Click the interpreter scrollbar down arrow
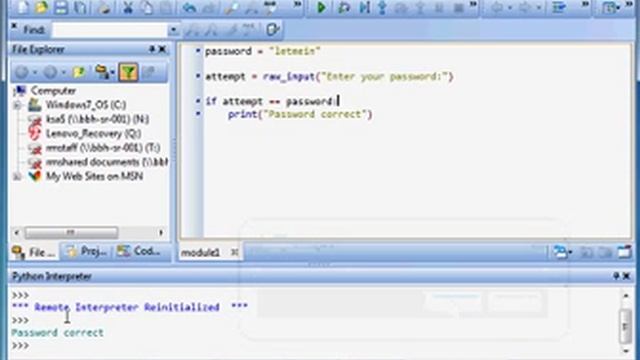This screenshot has height=360, width=640. click(x=626, y=351)
